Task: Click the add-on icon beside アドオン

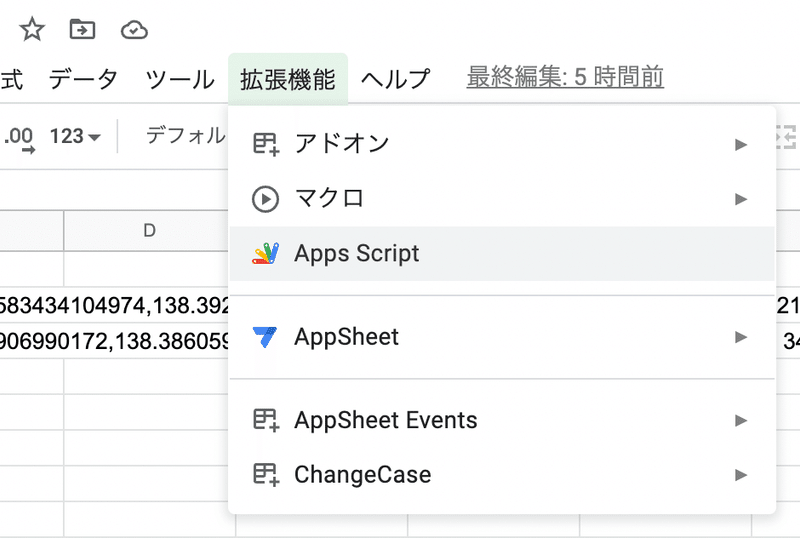Action: 265,144
